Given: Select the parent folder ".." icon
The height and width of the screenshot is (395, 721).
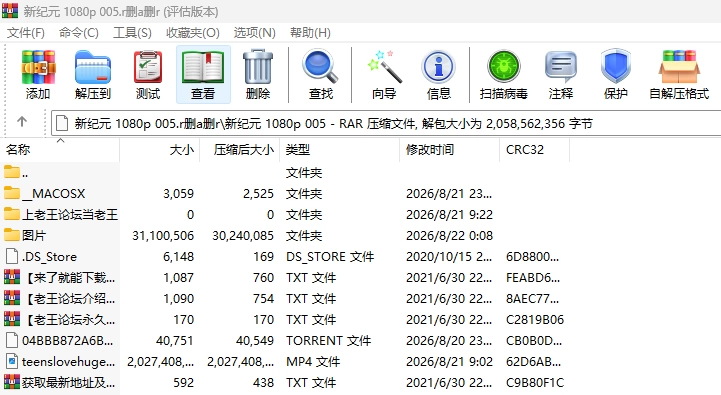Looking at the screenshot, I should [x=12, y=172].
